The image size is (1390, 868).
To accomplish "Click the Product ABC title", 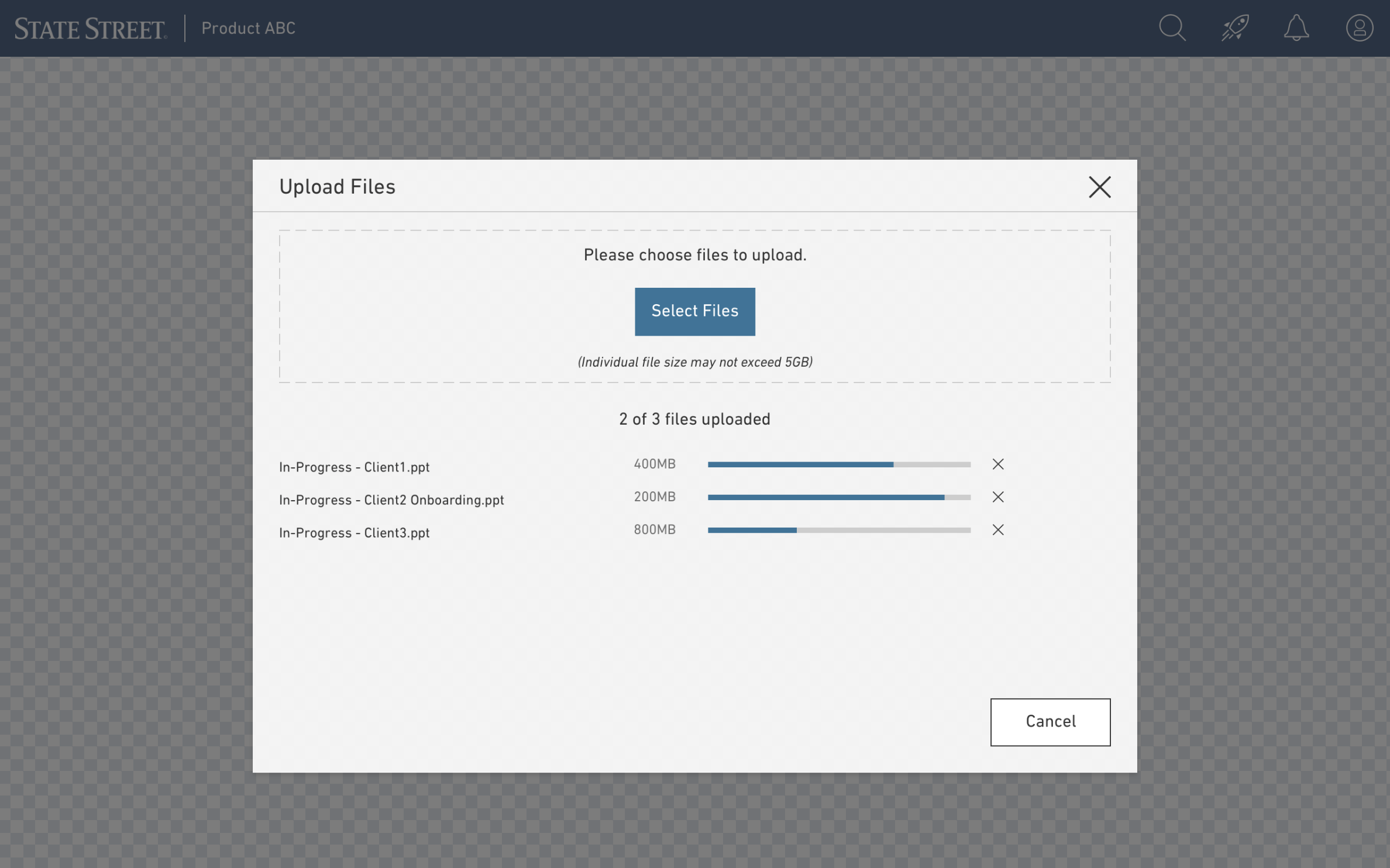I will [248, 29].
